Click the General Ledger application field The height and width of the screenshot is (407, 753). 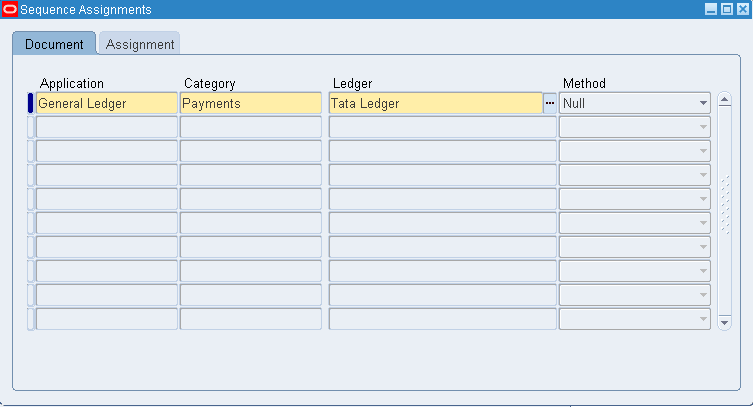point(106,103)
